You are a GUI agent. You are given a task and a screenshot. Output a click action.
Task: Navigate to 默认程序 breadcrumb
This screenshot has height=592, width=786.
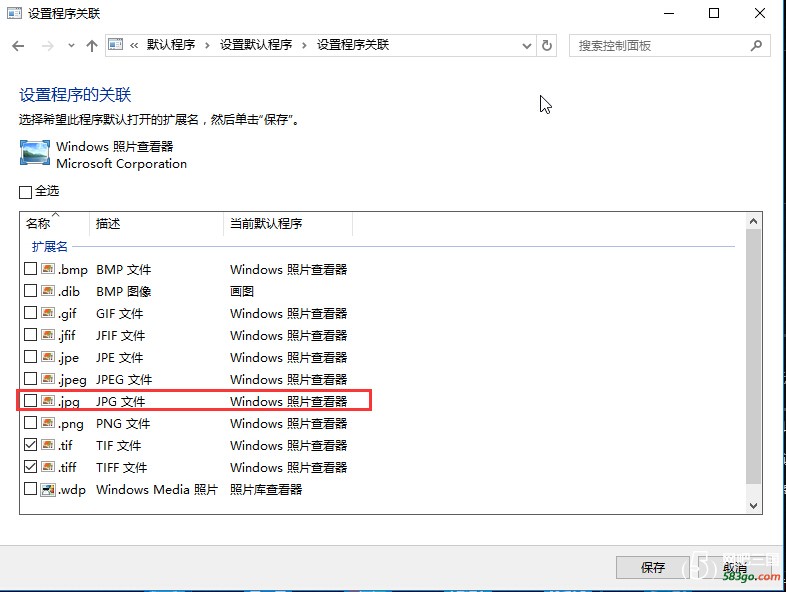(x=171, y=45)
